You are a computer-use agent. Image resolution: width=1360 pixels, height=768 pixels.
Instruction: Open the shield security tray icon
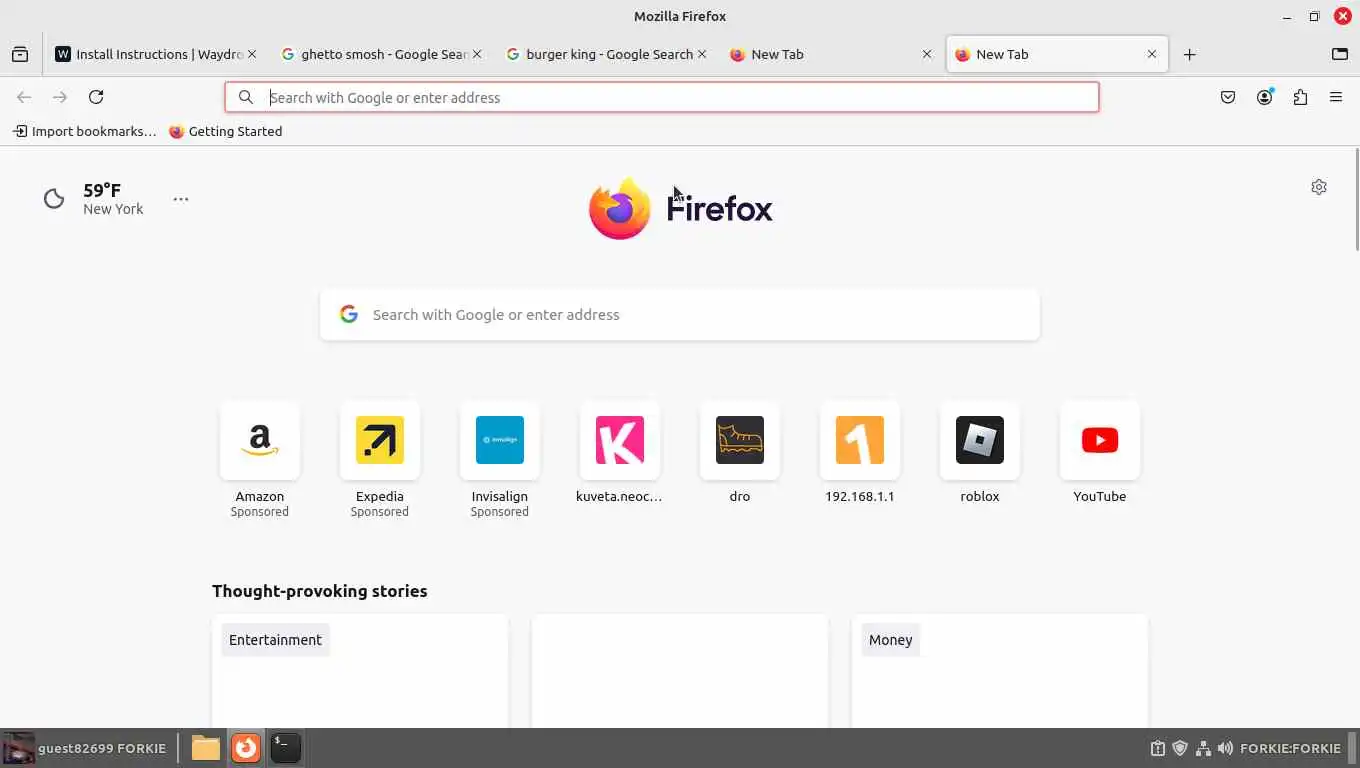click(1180, 748)
